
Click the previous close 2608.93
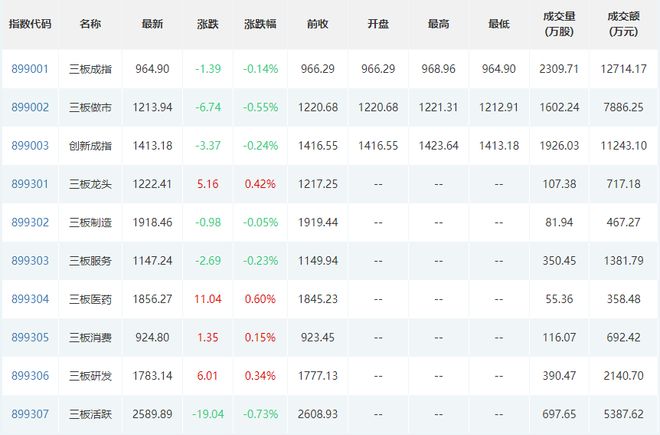coord(317,414)
